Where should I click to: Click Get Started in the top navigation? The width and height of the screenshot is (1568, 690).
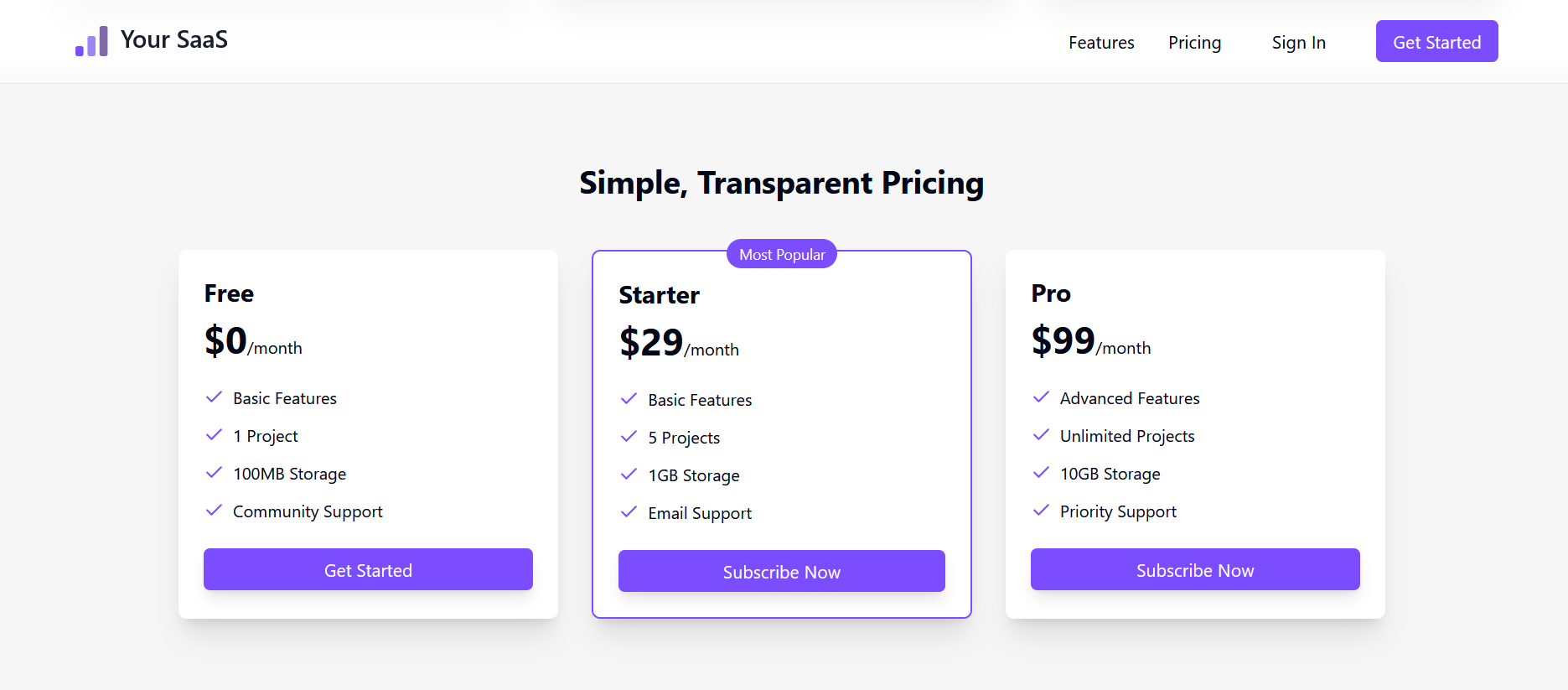pos(1436,41)
